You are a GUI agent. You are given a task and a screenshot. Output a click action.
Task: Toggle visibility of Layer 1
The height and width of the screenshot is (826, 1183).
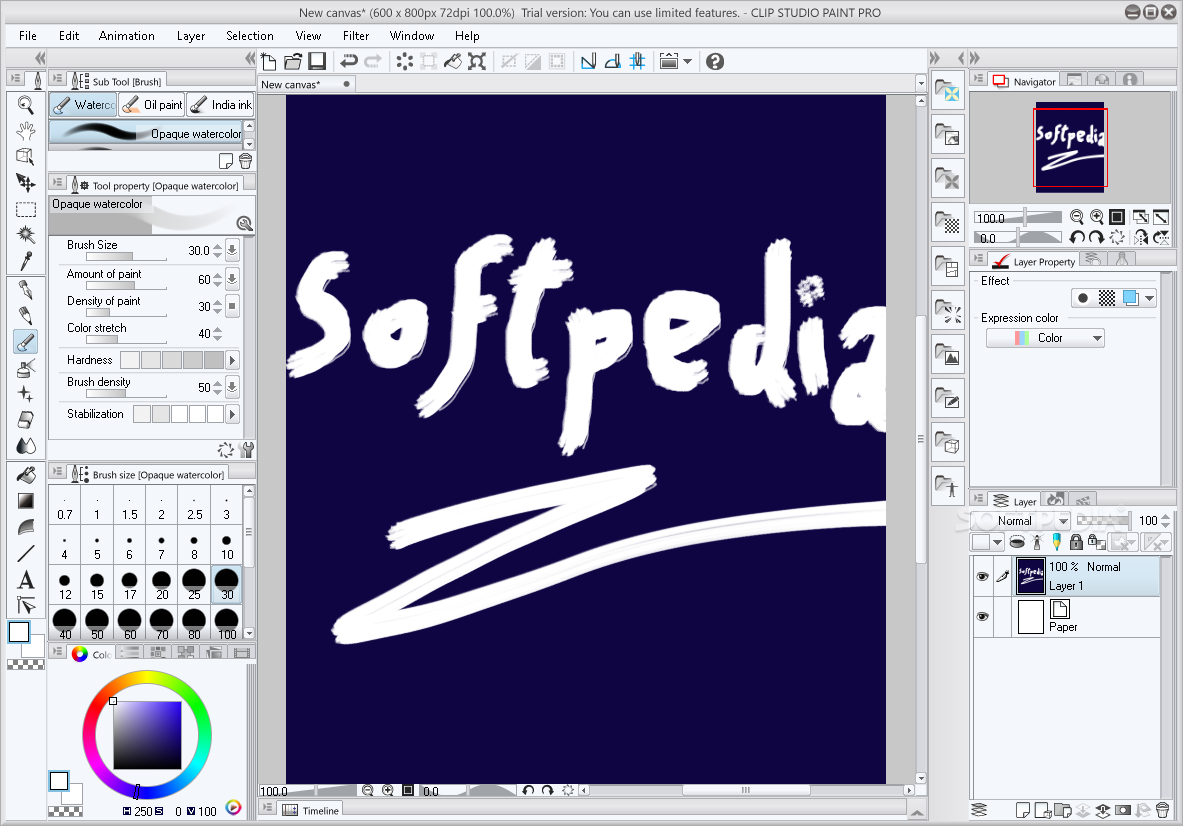(x=982, y=576)
